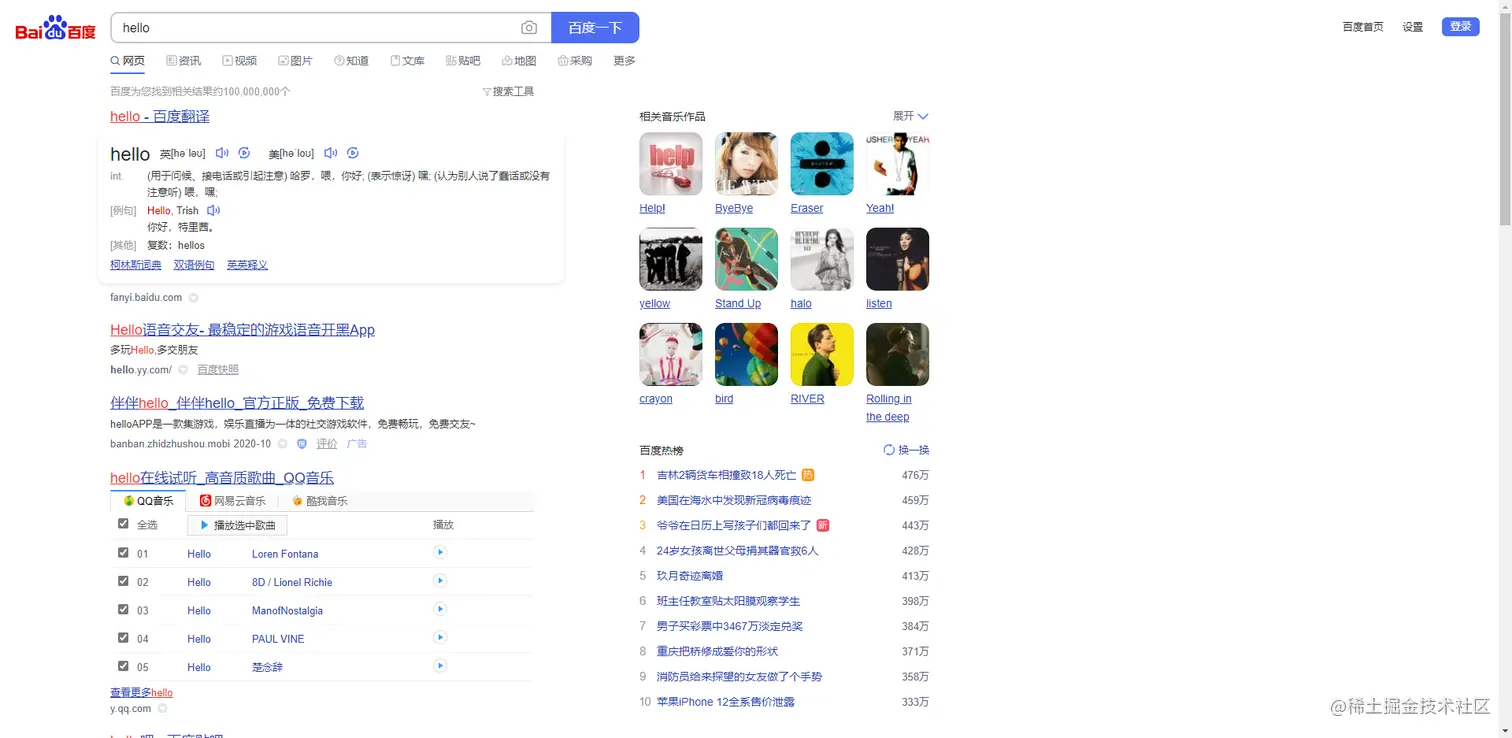Play the PAUL VINE track
Screen dimensions: 1512x738
(x=439, y=637)
